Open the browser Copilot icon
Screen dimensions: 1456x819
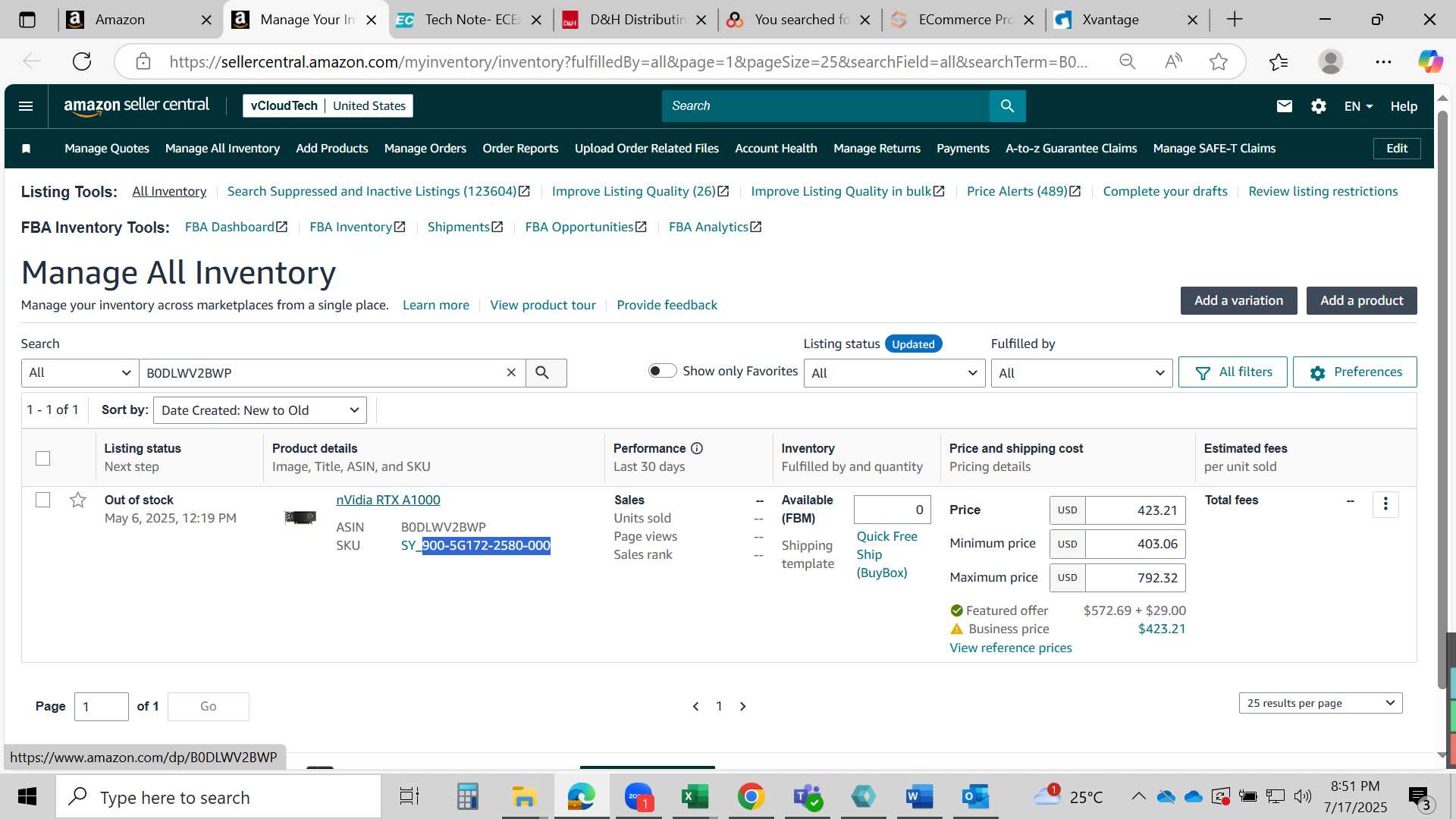[1430, 61]
